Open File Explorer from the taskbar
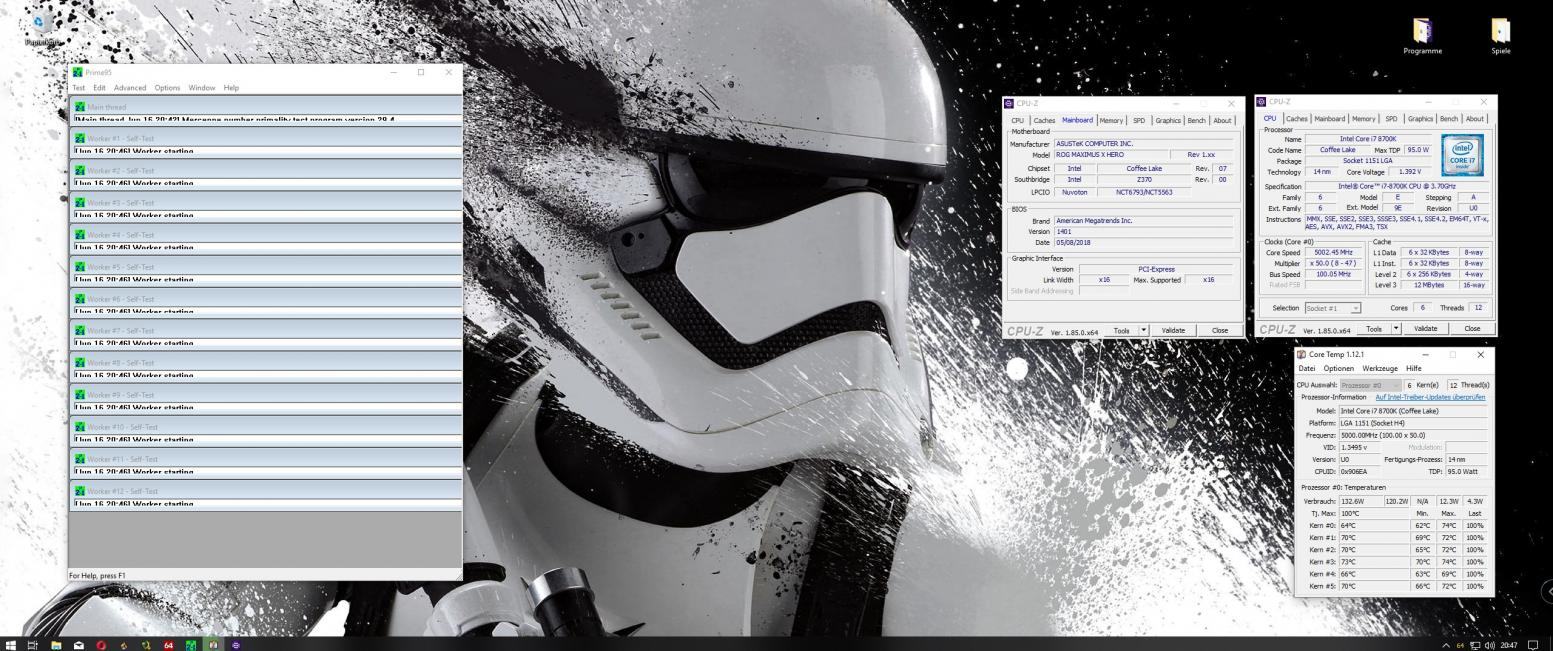Screen dimensions: 1553x651 pyautogui.click(x=57, y=645)
